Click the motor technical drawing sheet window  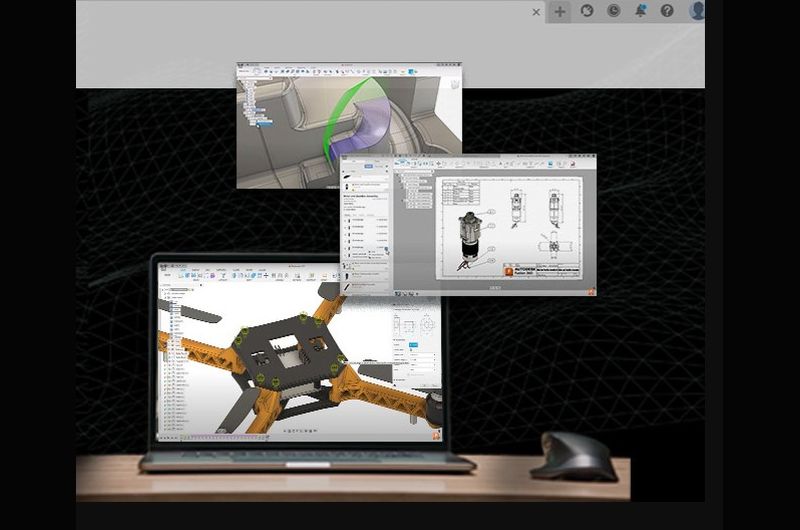coord(468,224)
